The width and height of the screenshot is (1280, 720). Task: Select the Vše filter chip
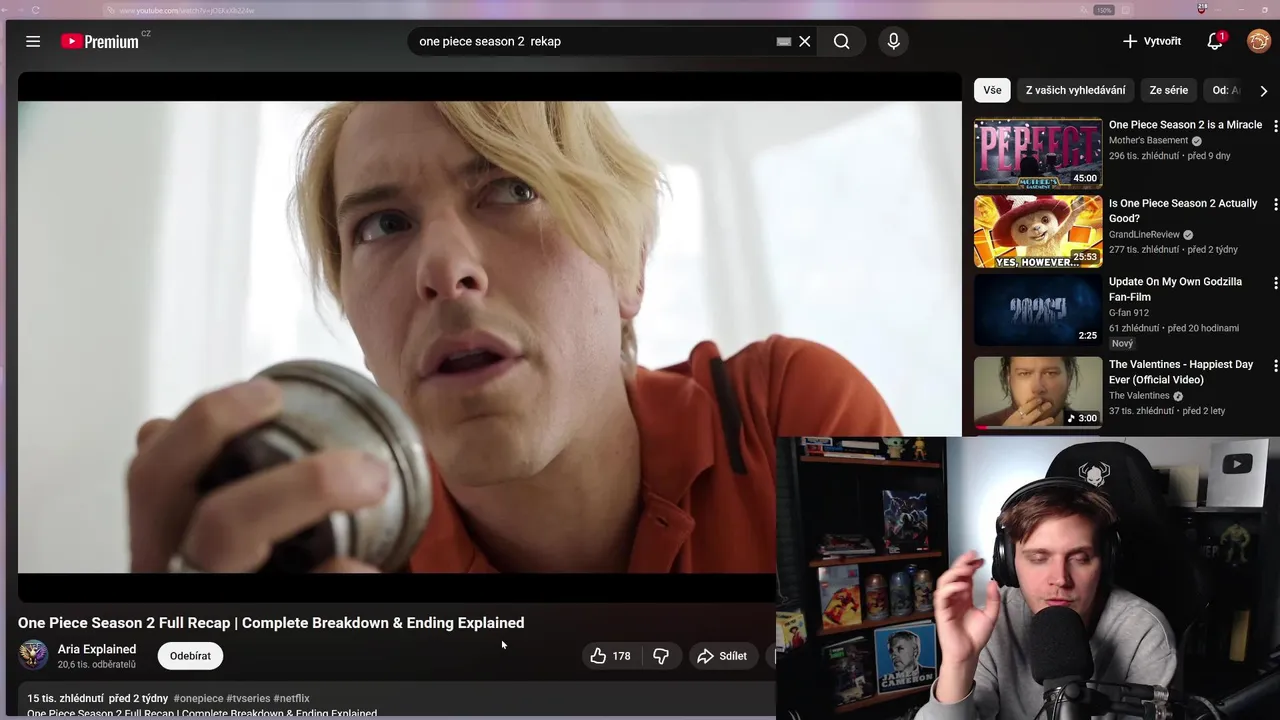[x=992, y=90]
